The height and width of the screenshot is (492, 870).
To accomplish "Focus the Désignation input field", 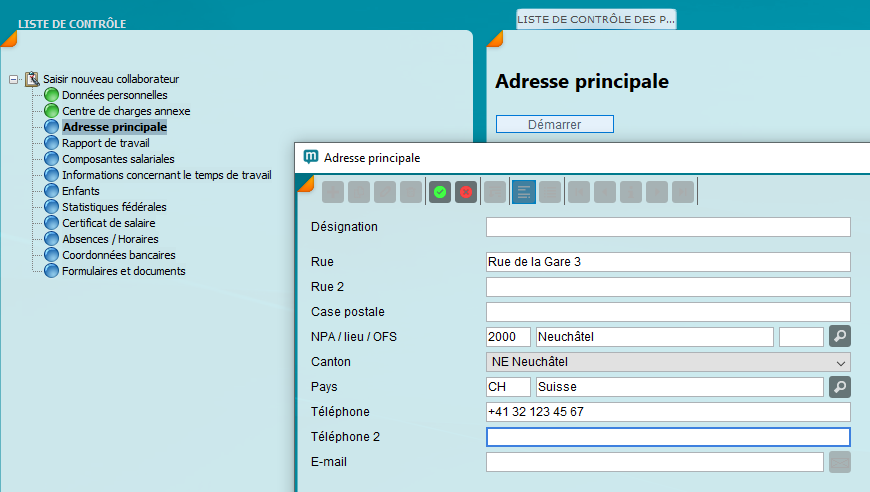I will point(668,227).
